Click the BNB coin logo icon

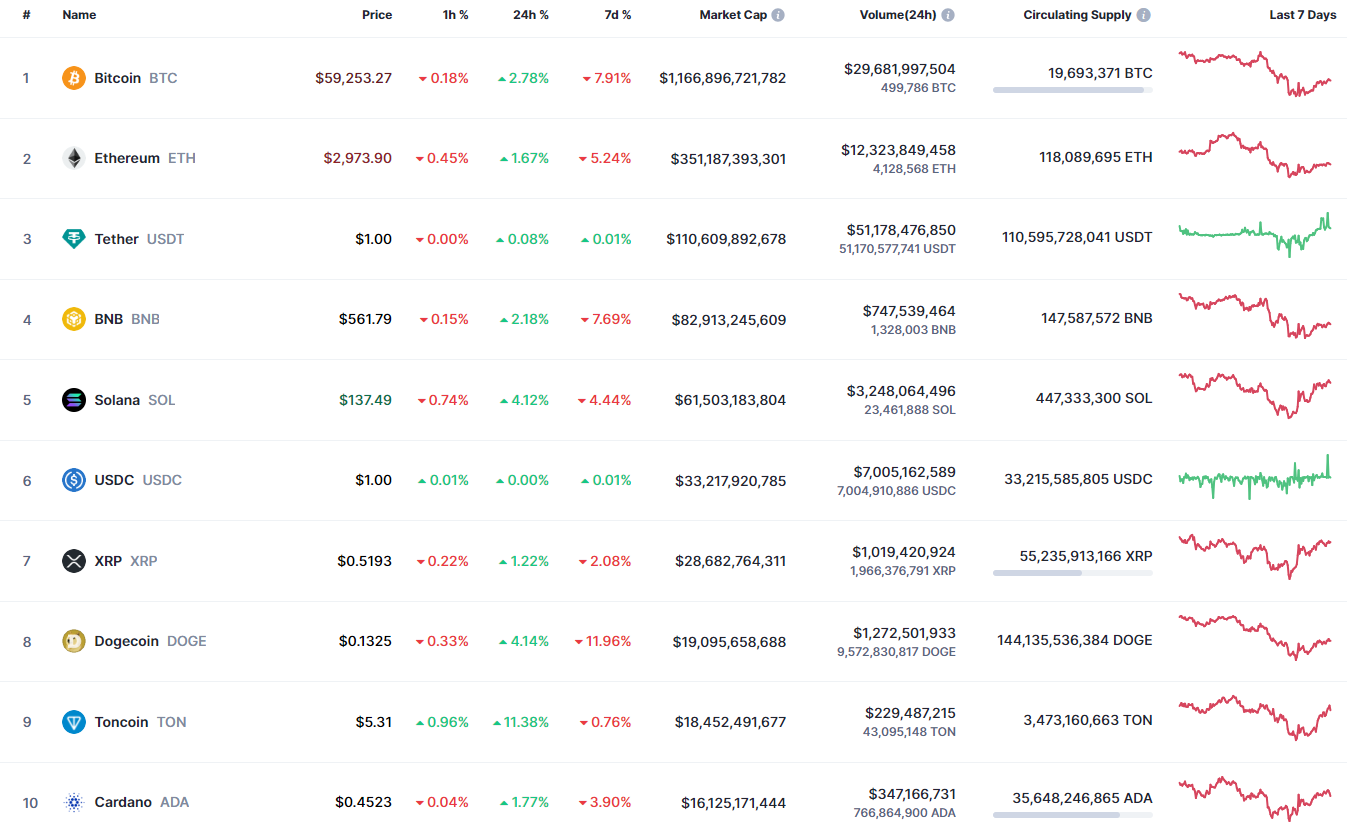[x=74, y=319]
